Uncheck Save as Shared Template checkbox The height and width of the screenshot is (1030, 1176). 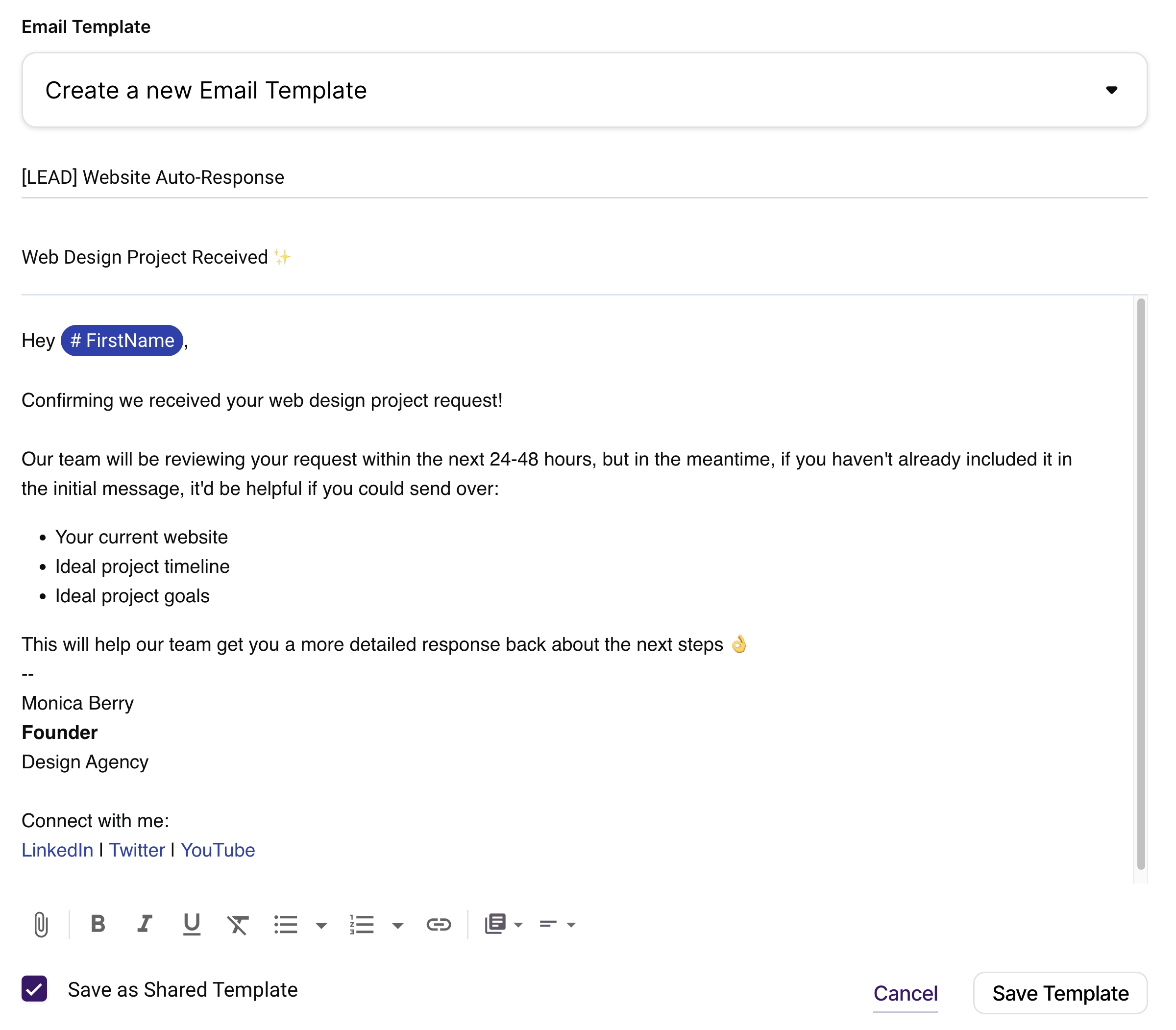(34, 989)
